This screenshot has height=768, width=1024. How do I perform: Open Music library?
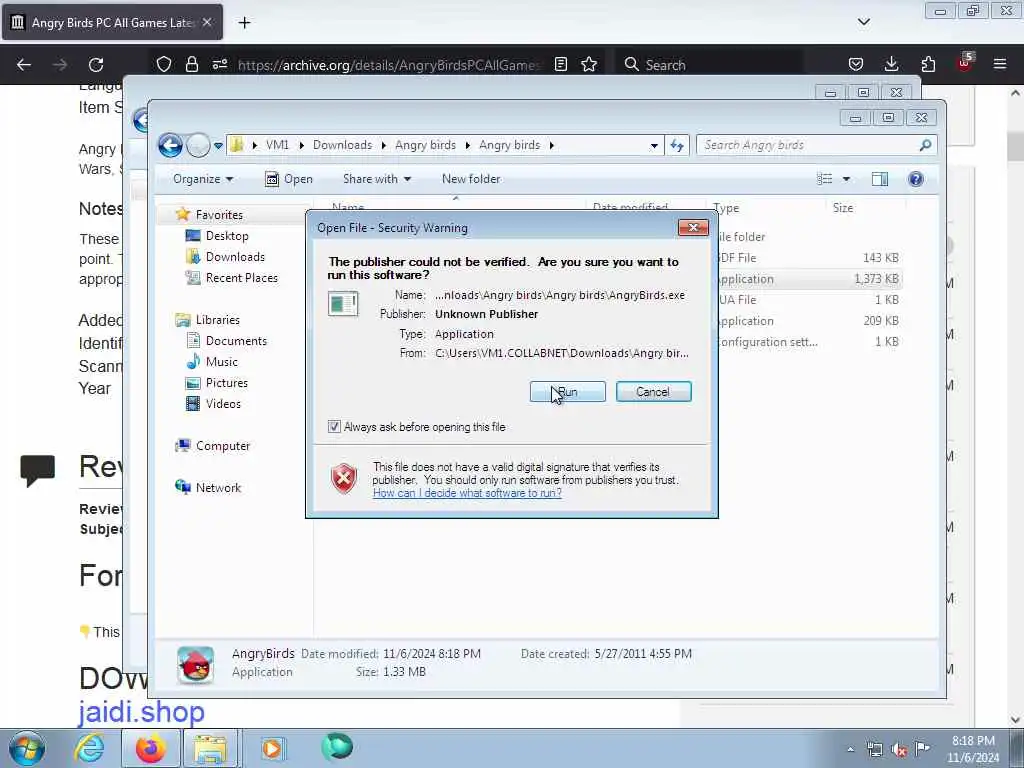[x=221, y=362]
